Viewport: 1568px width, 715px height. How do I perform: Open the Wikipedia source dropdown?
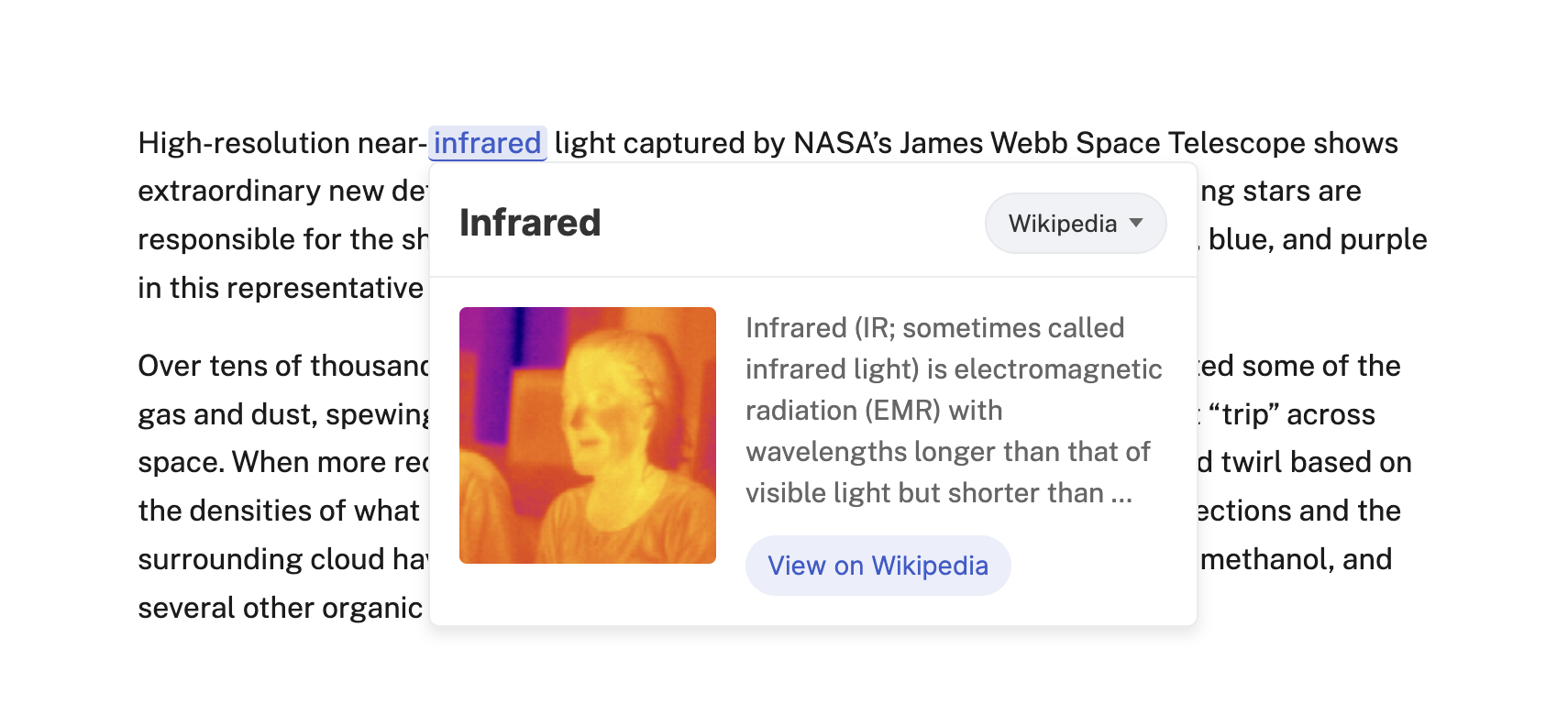1075,224
